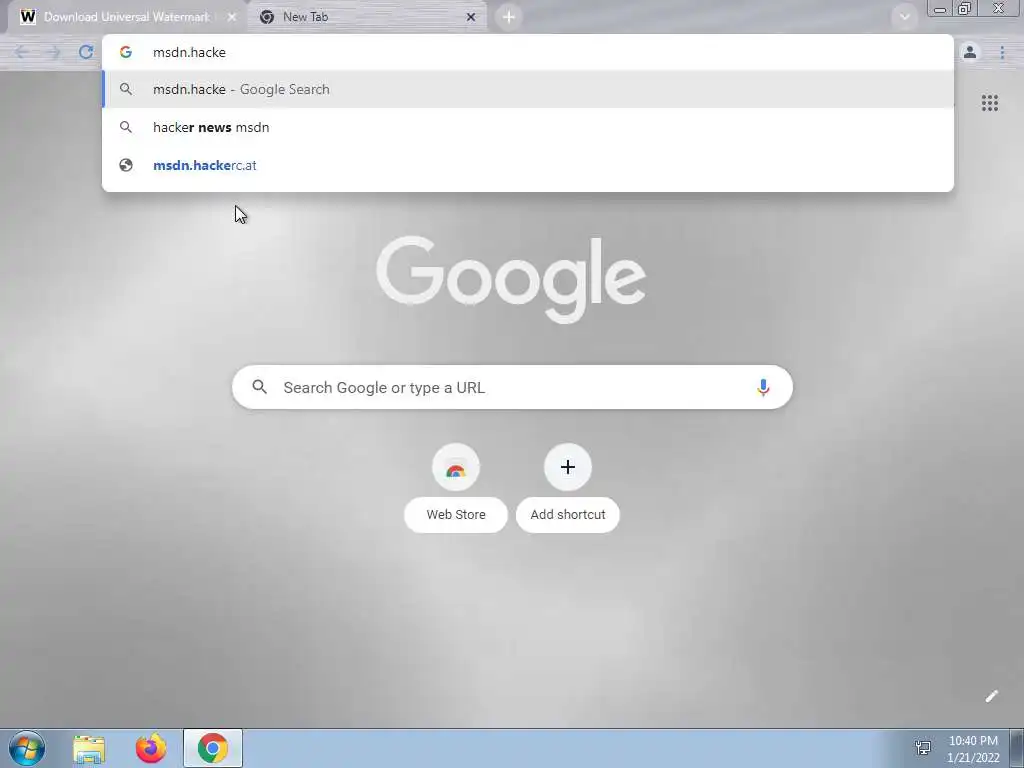Screen dimensions: 1024x768
Task: Click the voice search microphone
Action: tap(763, 387)
